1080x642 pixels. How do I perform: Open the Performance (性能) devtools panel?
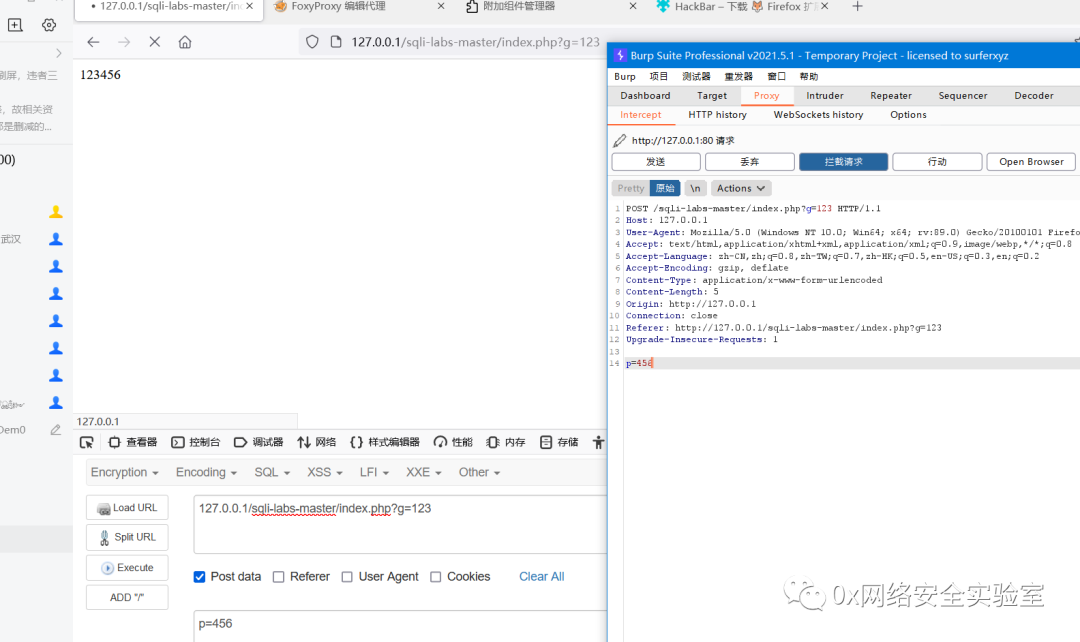453,442
